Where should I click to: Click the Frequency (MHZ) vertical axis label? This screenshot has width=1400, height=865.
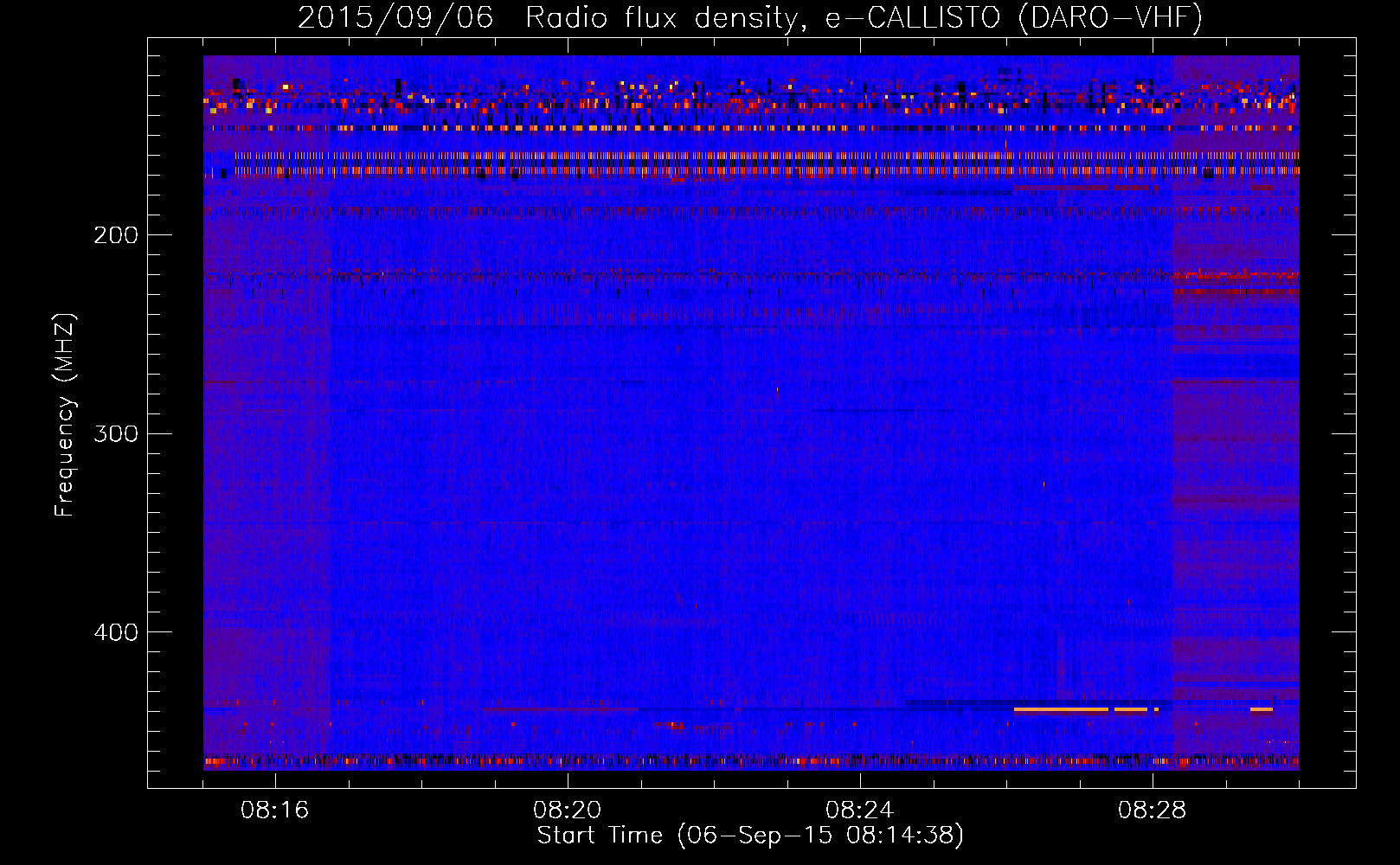point(65,415)
